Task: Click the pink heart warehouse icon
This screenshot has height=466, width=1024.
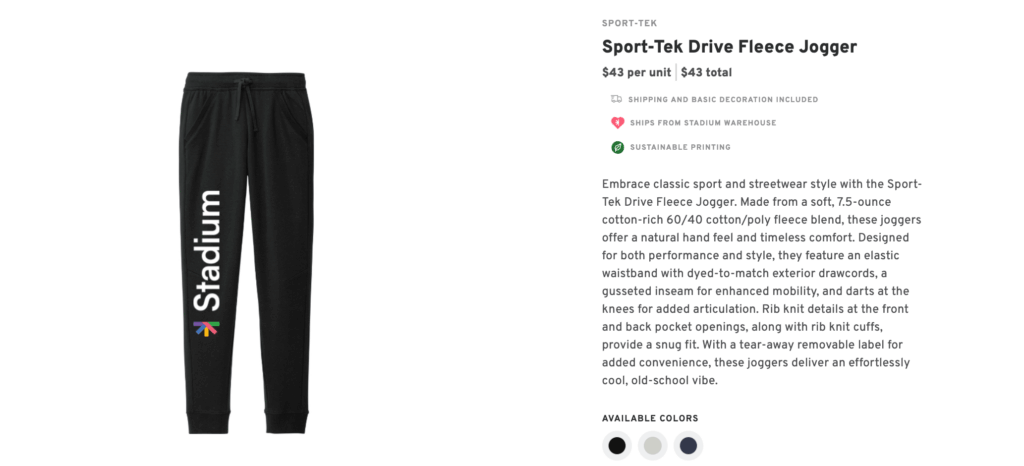Action: [x=617, y=123]
